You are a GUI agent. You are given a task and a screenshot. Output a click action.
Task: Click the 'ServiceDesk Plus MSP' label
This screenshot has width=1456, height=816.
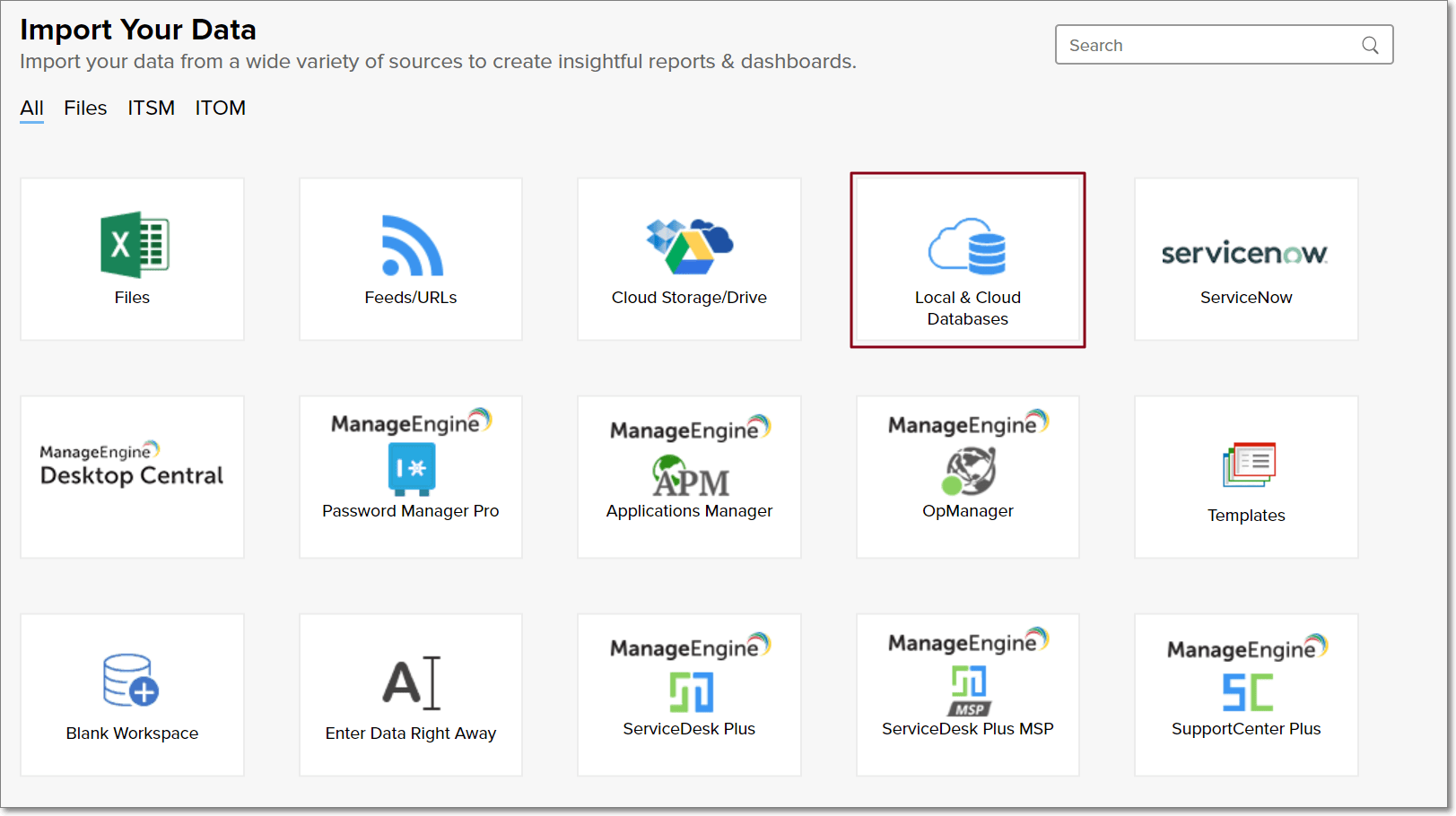pyautogui.click(x=968, y=729)
